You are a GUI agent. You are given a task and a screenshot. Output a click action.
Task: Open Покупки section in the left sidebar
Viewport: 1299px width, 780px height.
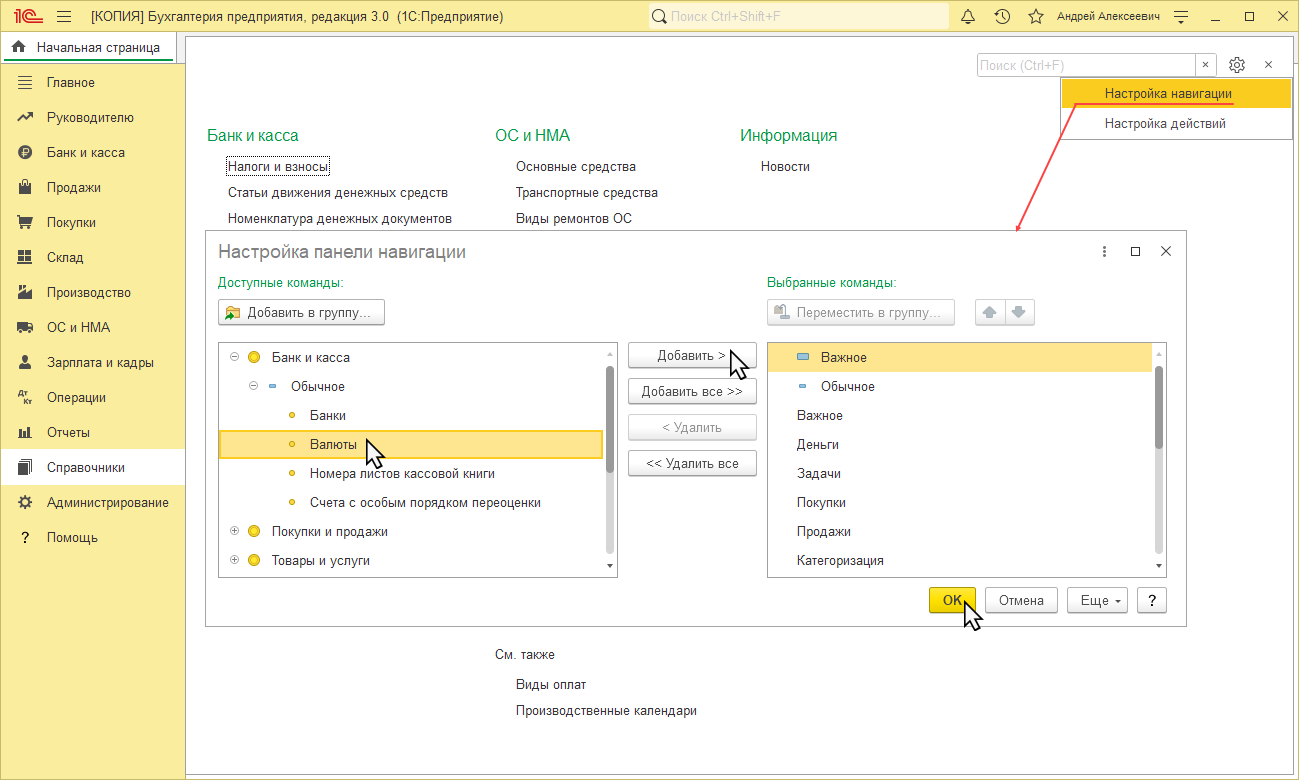[x=92, y=222]
